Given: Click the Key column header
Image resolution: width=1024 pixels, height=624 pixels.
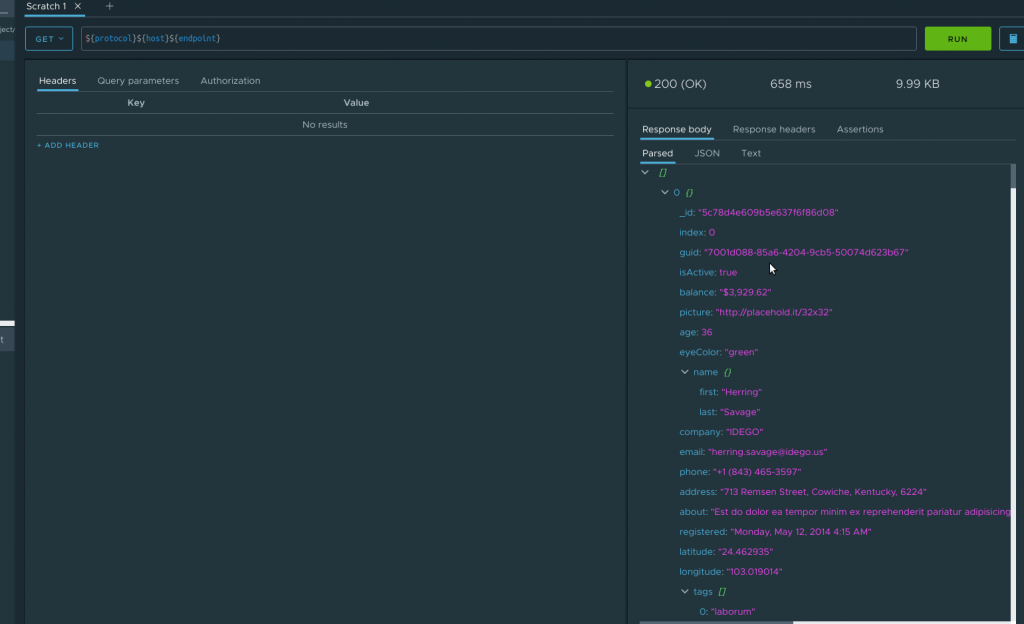Looking at the screenshot, I should coord(136,102).
